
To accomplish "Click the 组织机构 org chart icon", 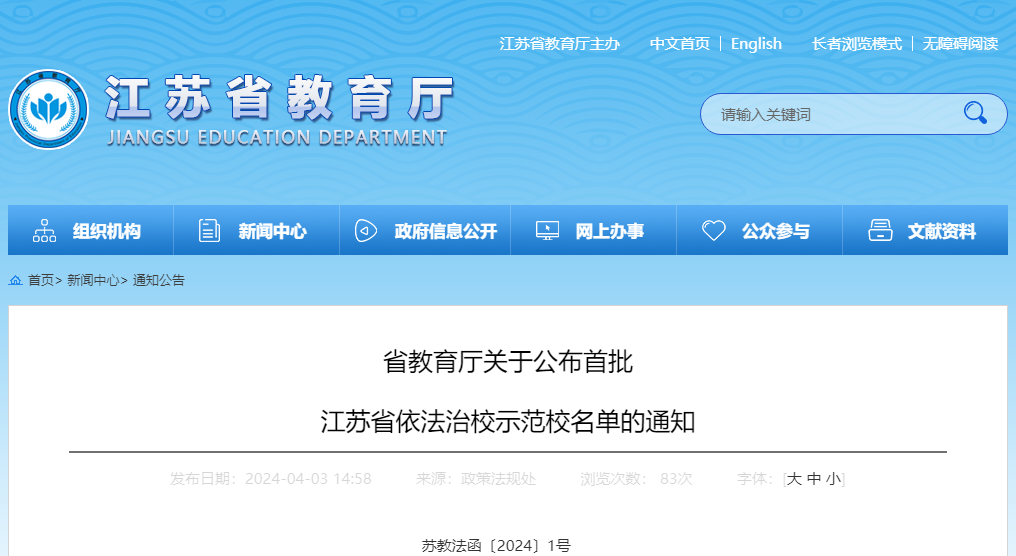I will point(45,231).
